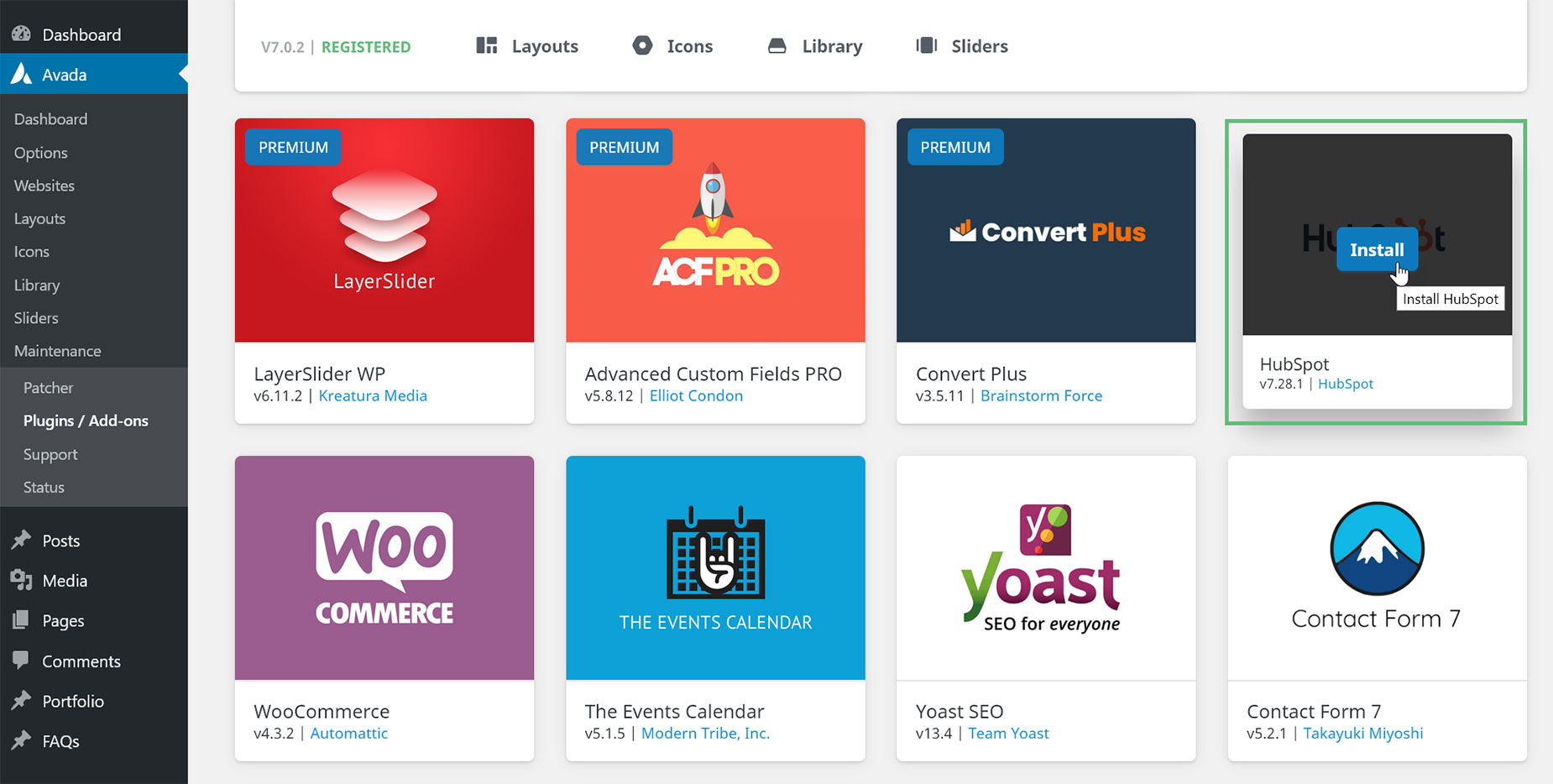Open the WordPress Dashboard menu icon
The width and height of the screenshot is (1553, 784).
click(21, 34)
